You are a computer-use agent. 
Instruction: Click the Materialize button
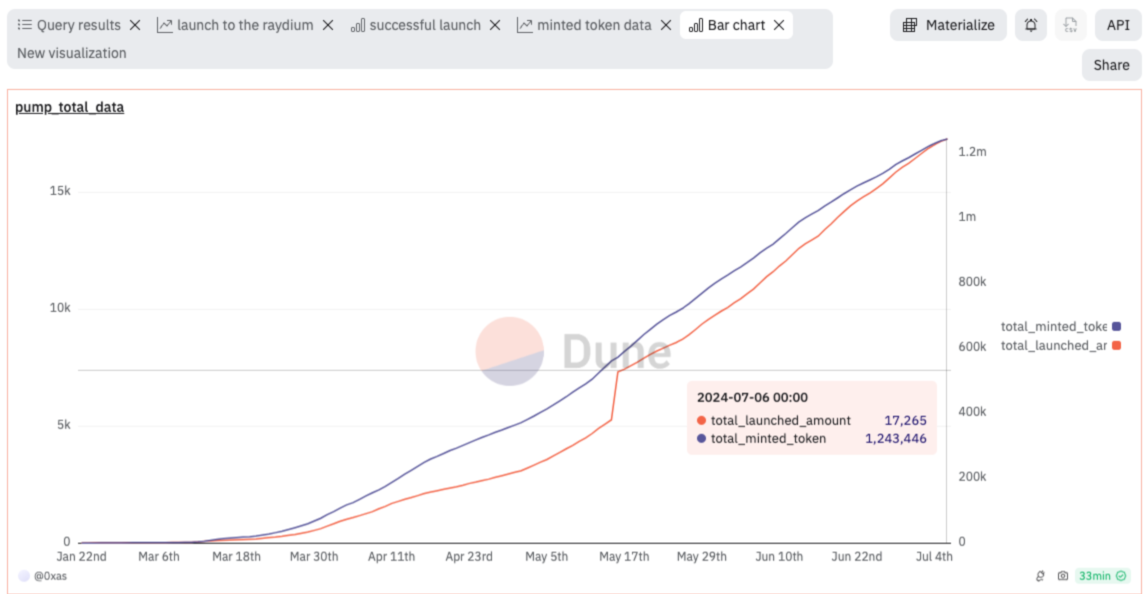[948, 25]
